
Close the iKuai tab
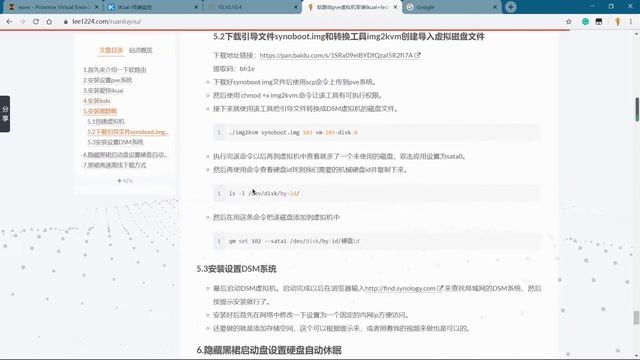[196, 7]
